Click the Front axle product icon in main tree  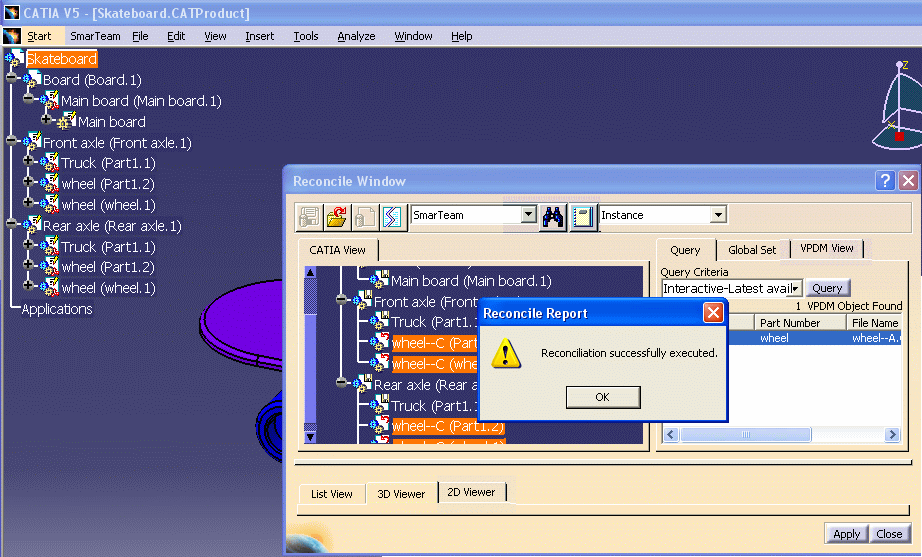[x=32, y=143]
